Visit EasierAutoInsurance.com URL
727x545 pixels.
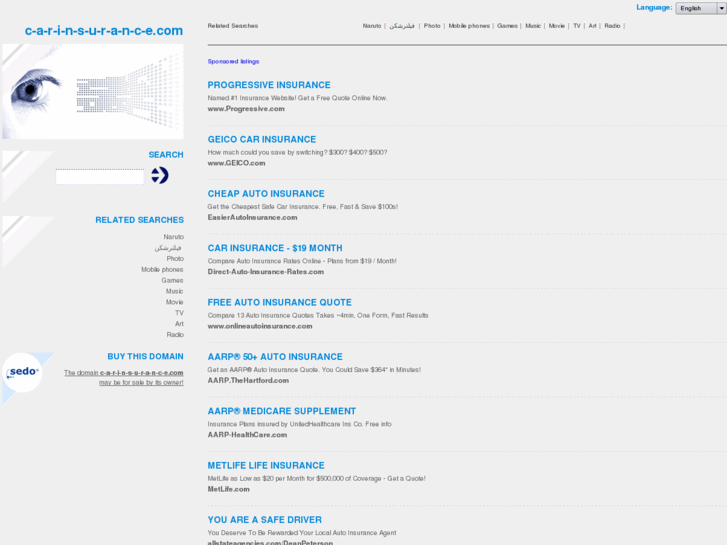[252, 217]
